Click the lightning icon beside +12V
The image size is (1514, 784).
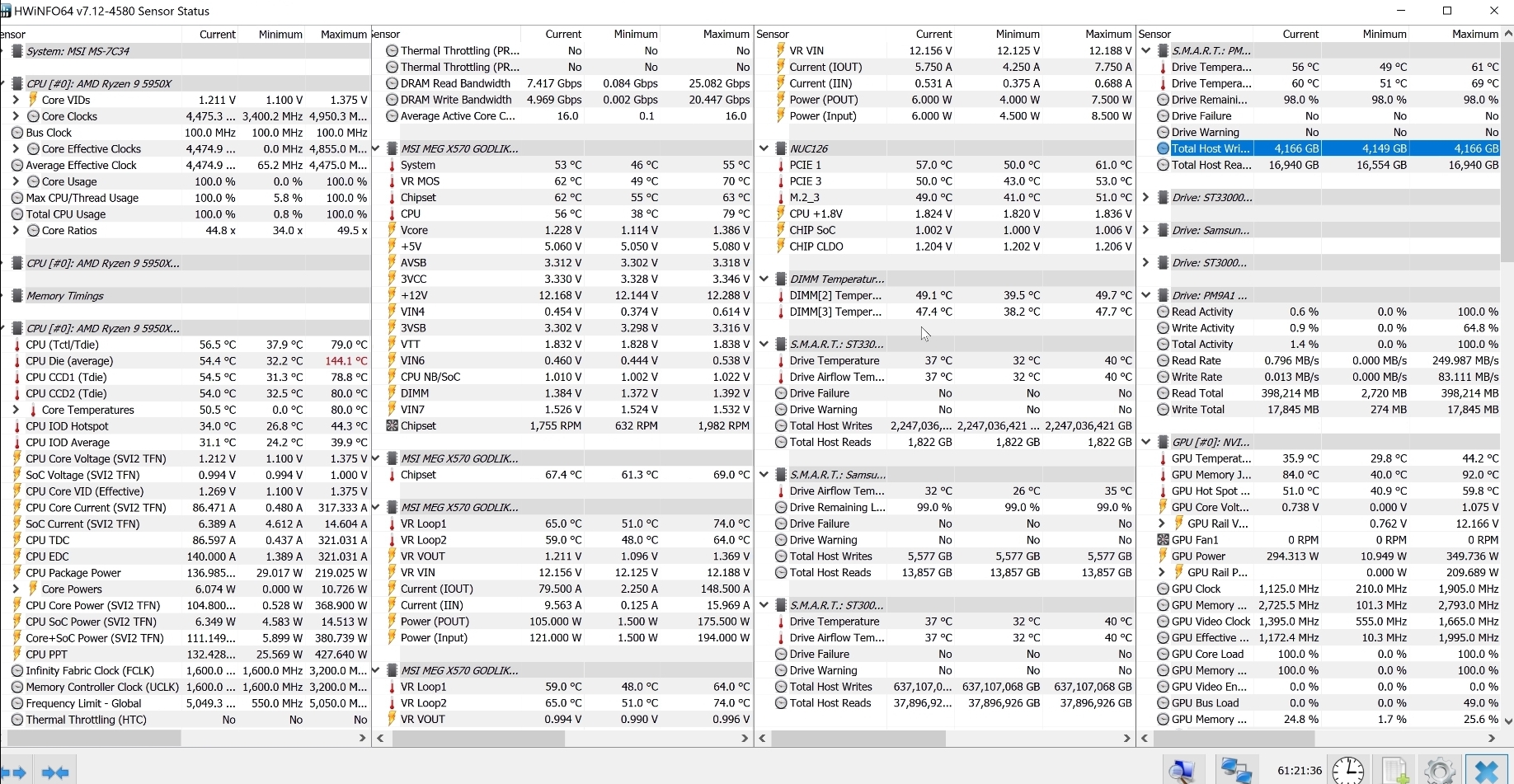(x=392, y=295)
